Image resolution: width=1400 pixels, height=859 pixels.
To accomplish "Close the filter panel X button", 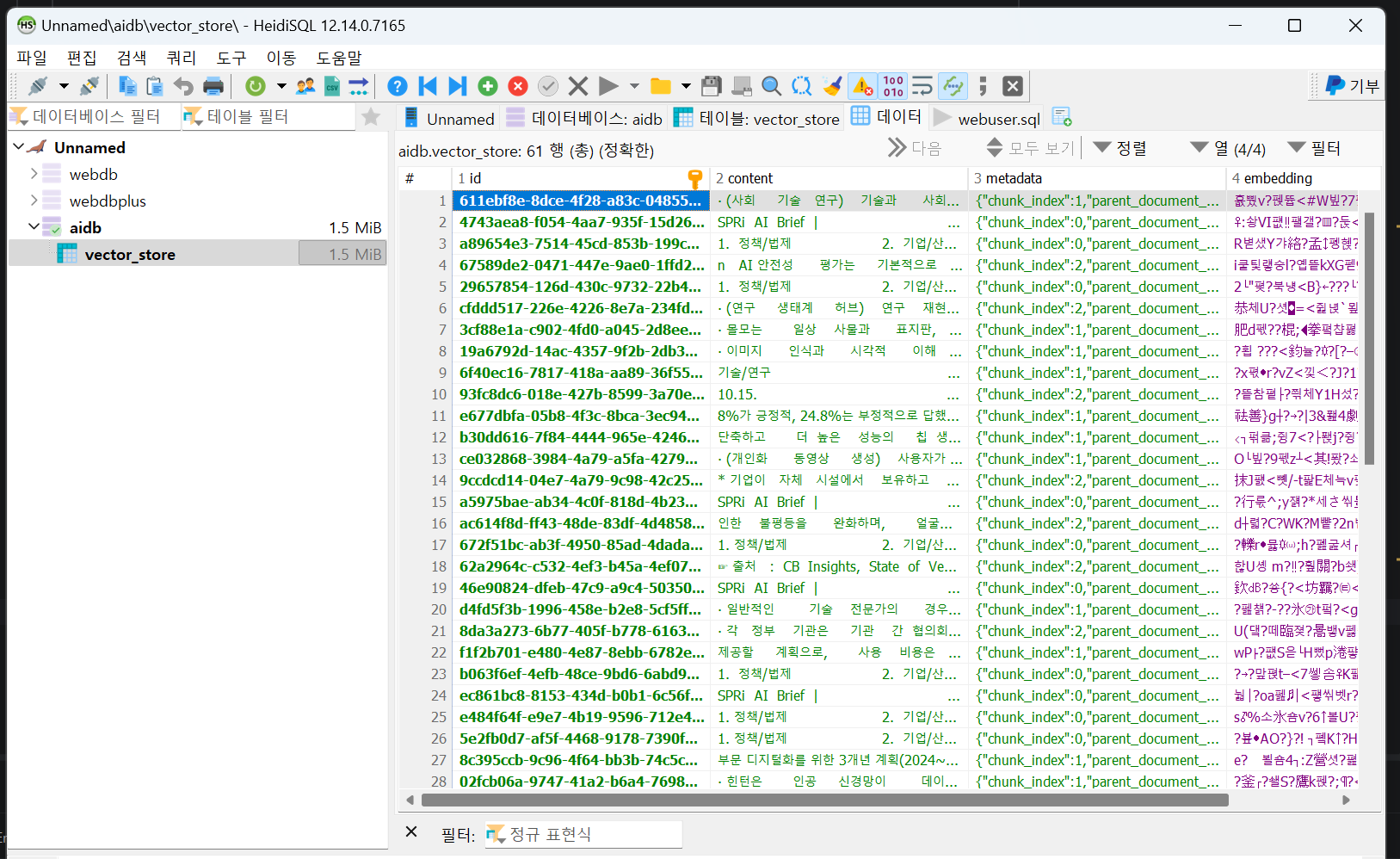I will (x=411, y=831).
